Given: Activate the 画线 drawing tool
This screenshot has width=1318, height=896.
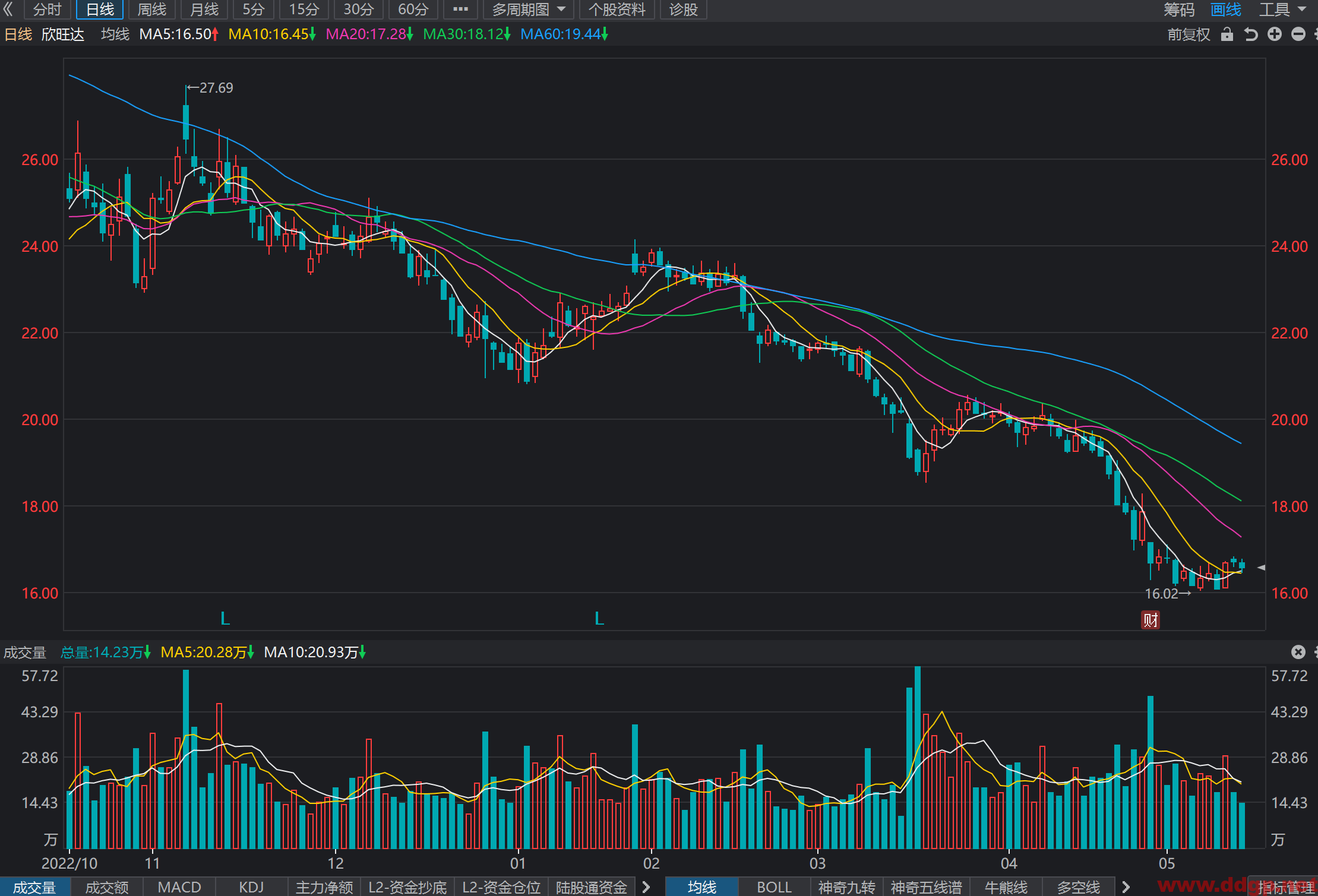Looking at the screenshot, I should [1226, 10].
